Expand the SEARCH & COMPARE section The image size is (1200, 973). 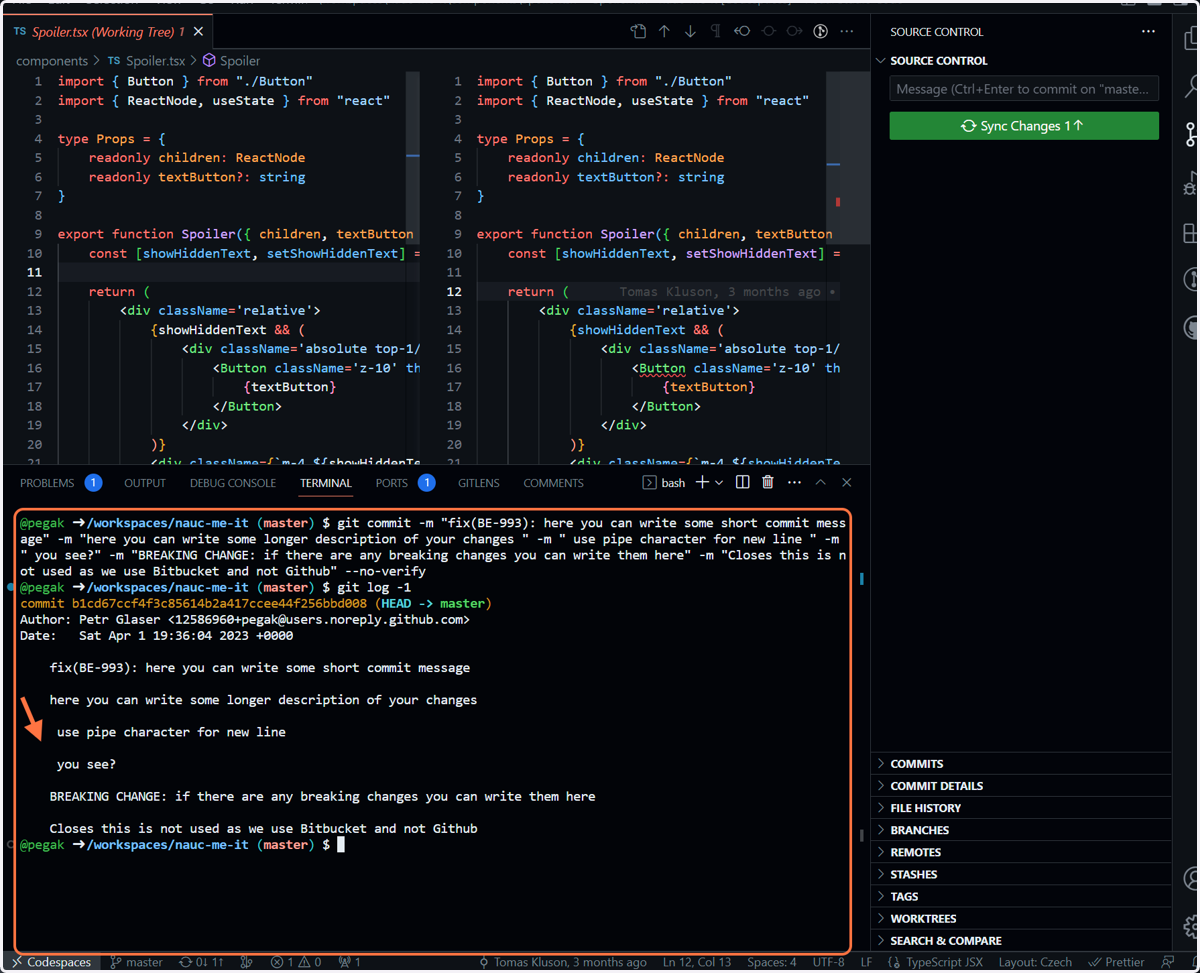pyautogui.click(x=1021, y=940)
